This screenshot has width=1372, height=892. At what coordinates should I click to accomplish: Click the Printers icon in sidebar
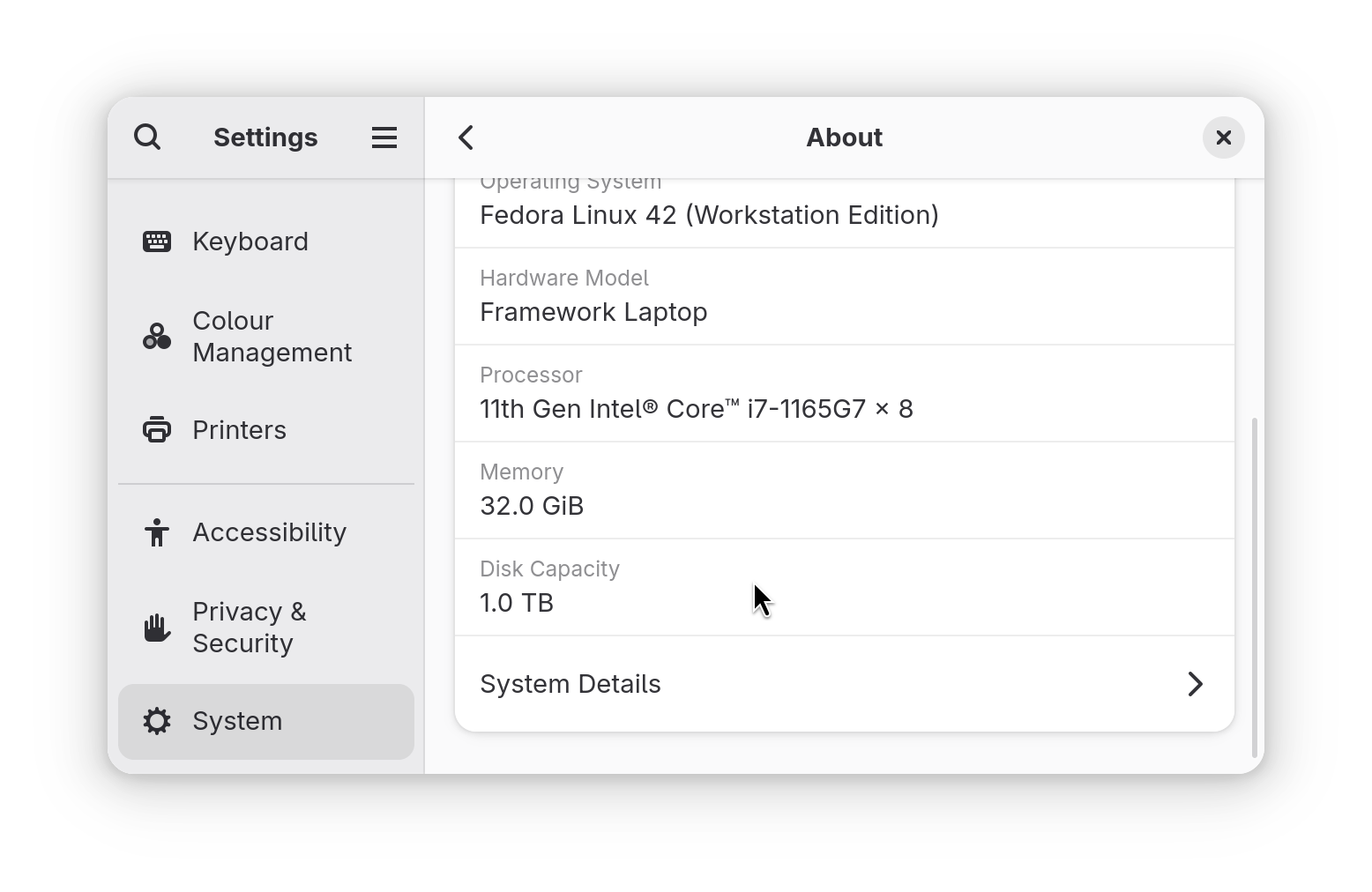pyautogui.click(x=157, y=430)
